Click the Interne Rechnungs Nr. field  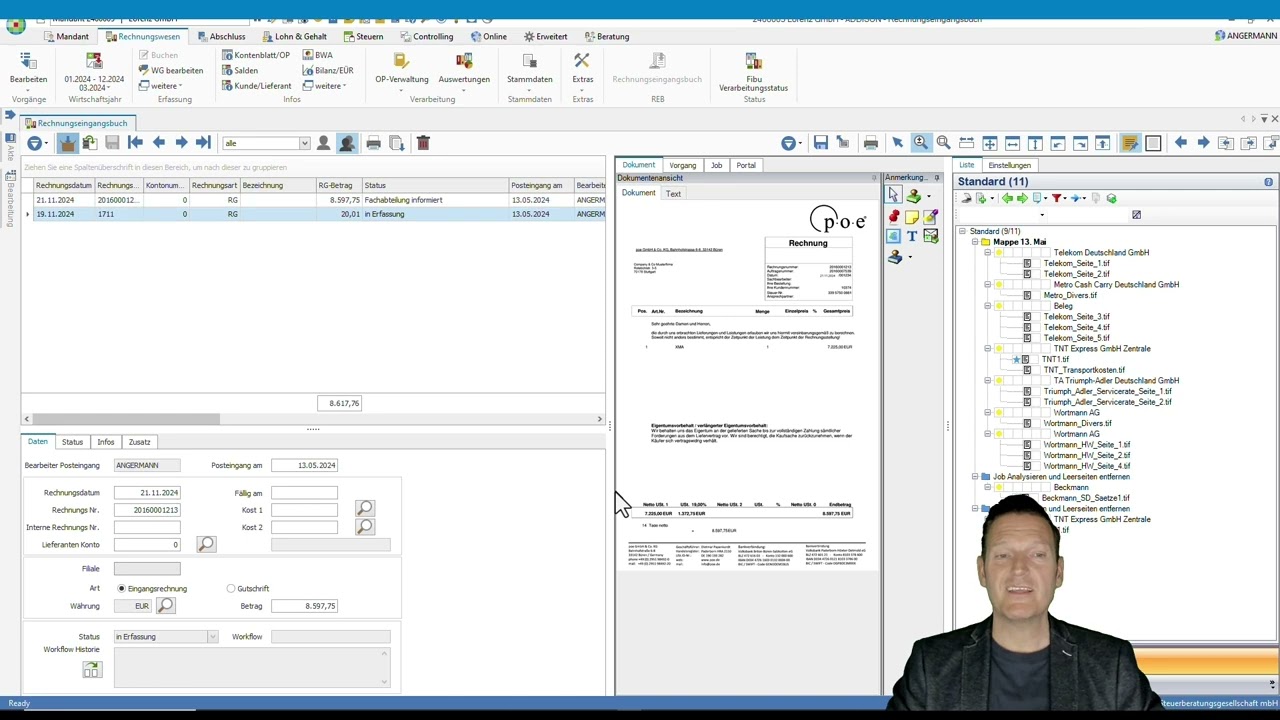(x=146, y=527)
